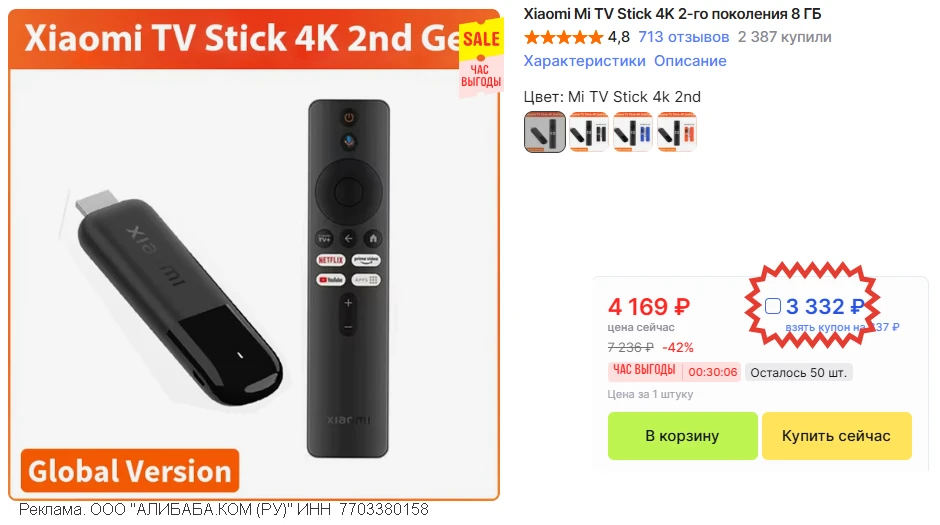Open the Описание tab link
The image size is (940, 525).
pyautogui.click(x=690, y=61)
